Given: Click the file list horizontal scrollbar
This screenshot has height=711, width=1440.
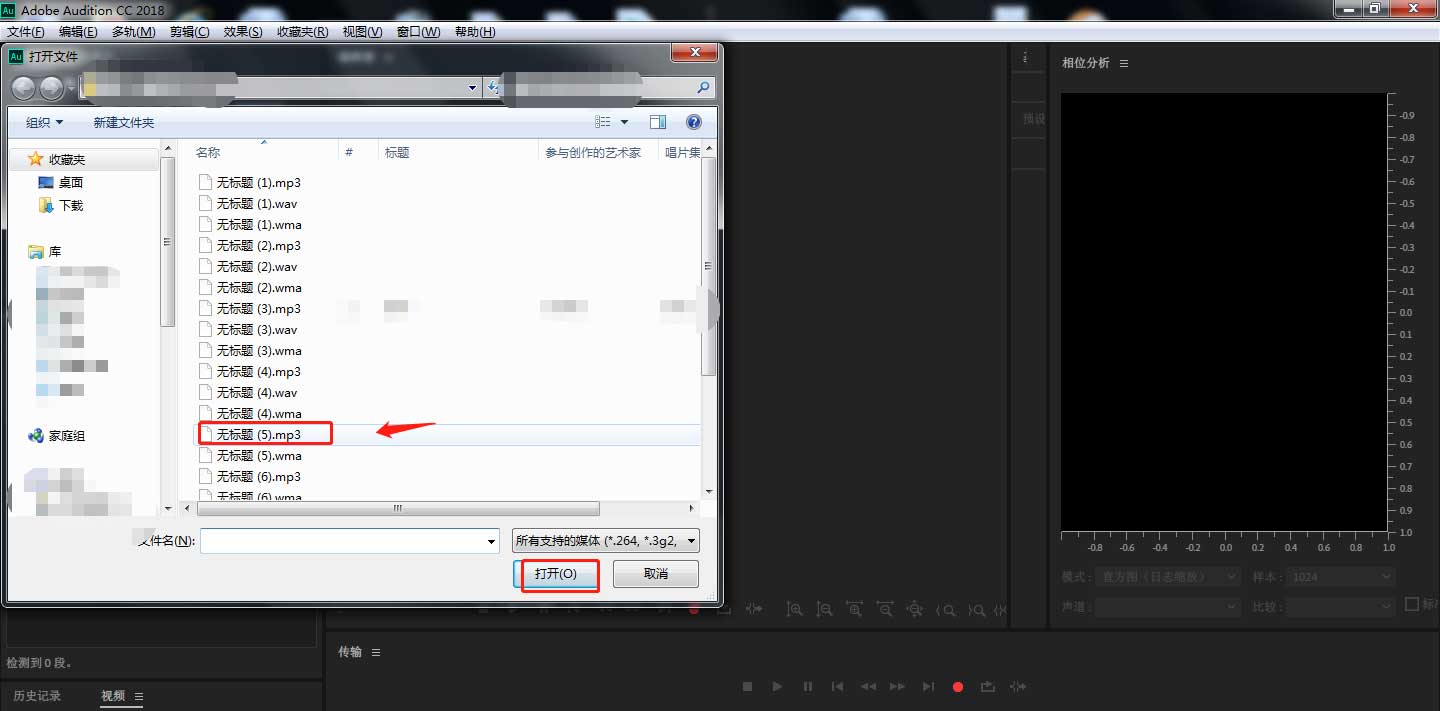Looking at the screenshot, I should [x=397, y=509].
